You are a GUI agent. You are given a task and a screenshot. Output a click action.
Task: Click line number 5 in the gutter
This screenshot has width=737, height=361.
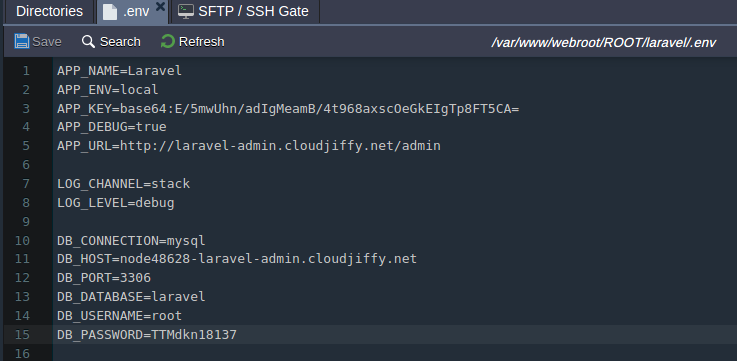coord(25,146)
